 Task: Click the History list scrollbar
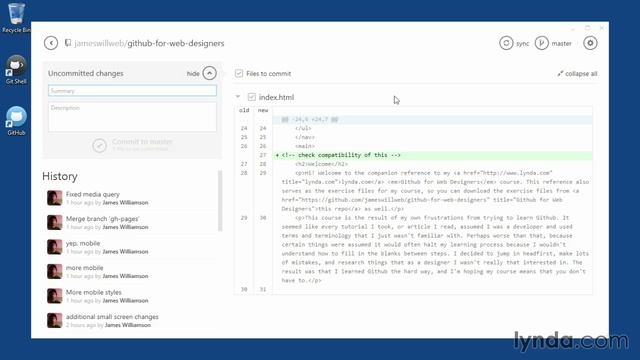tap(220, 201)
